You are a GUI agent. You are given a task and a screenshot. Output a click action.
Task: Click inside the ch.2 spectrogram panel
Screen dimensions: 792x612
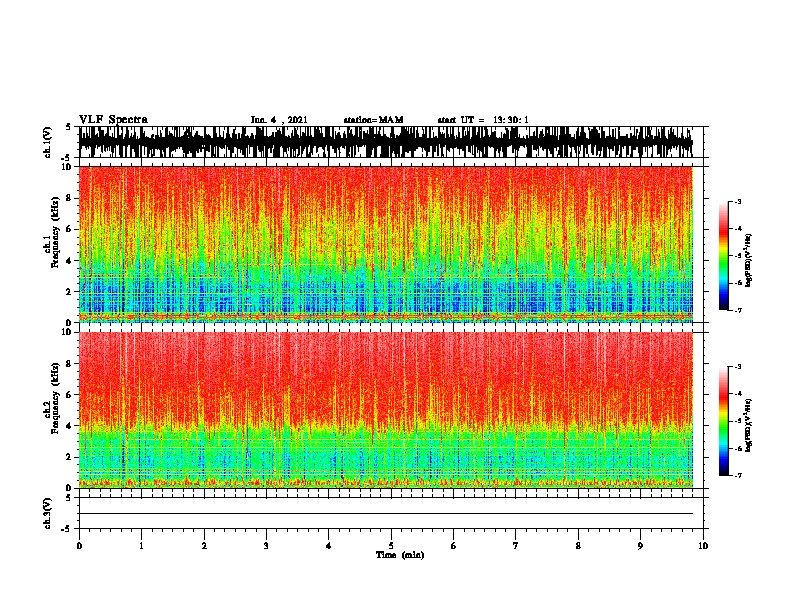coord(386,410)
